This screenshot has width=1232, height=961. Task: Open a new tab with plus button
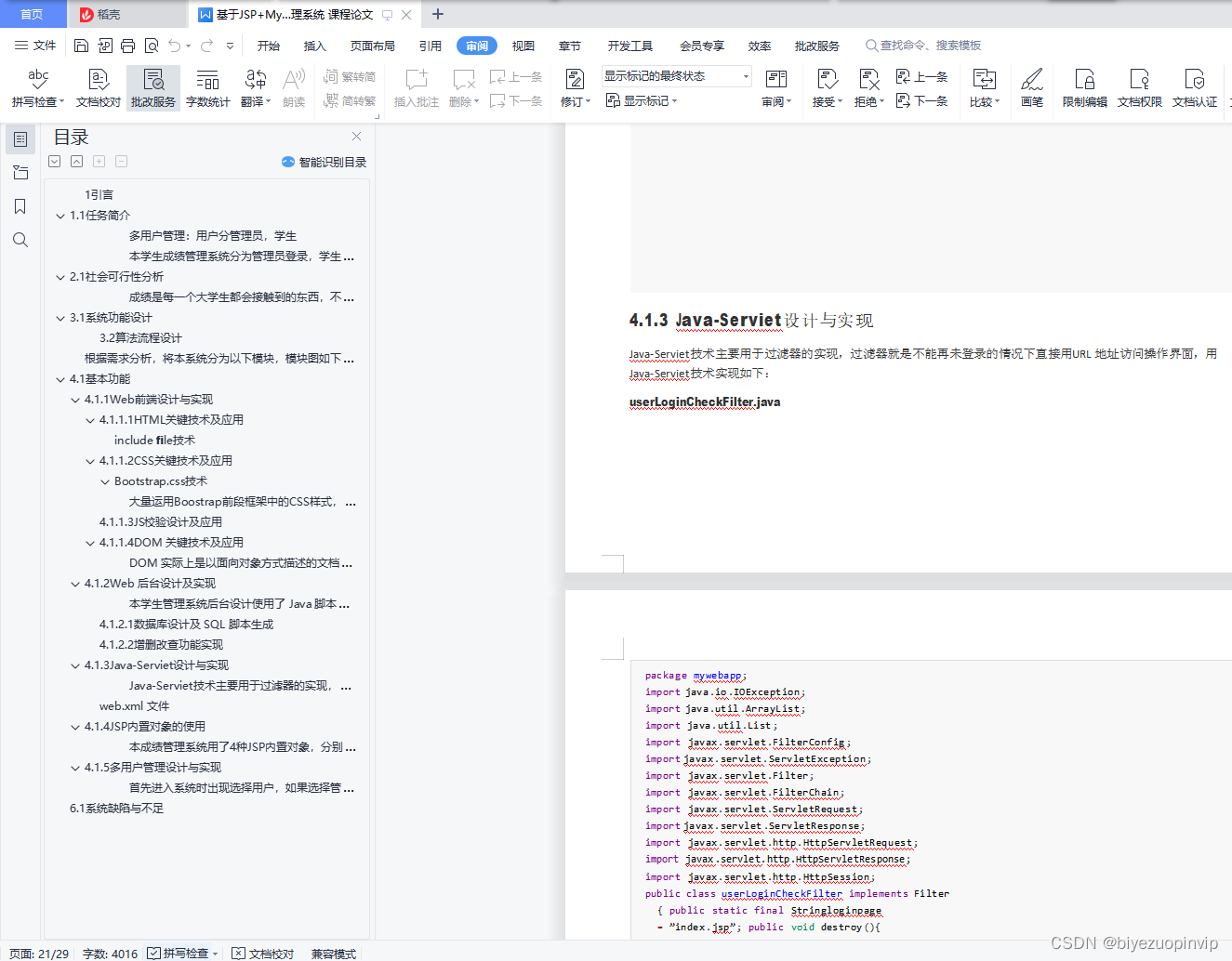click(438, 14)
